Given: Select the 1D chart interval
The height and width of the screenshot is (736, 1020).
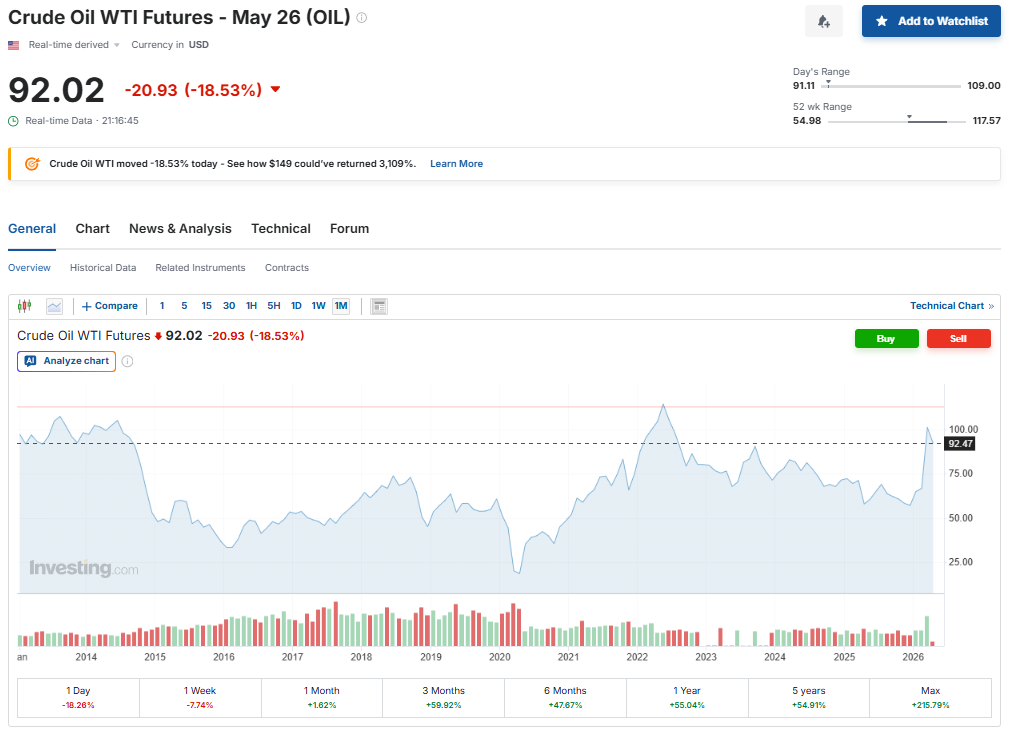Looking at the screenshot, I should click(x=296, y=306).
